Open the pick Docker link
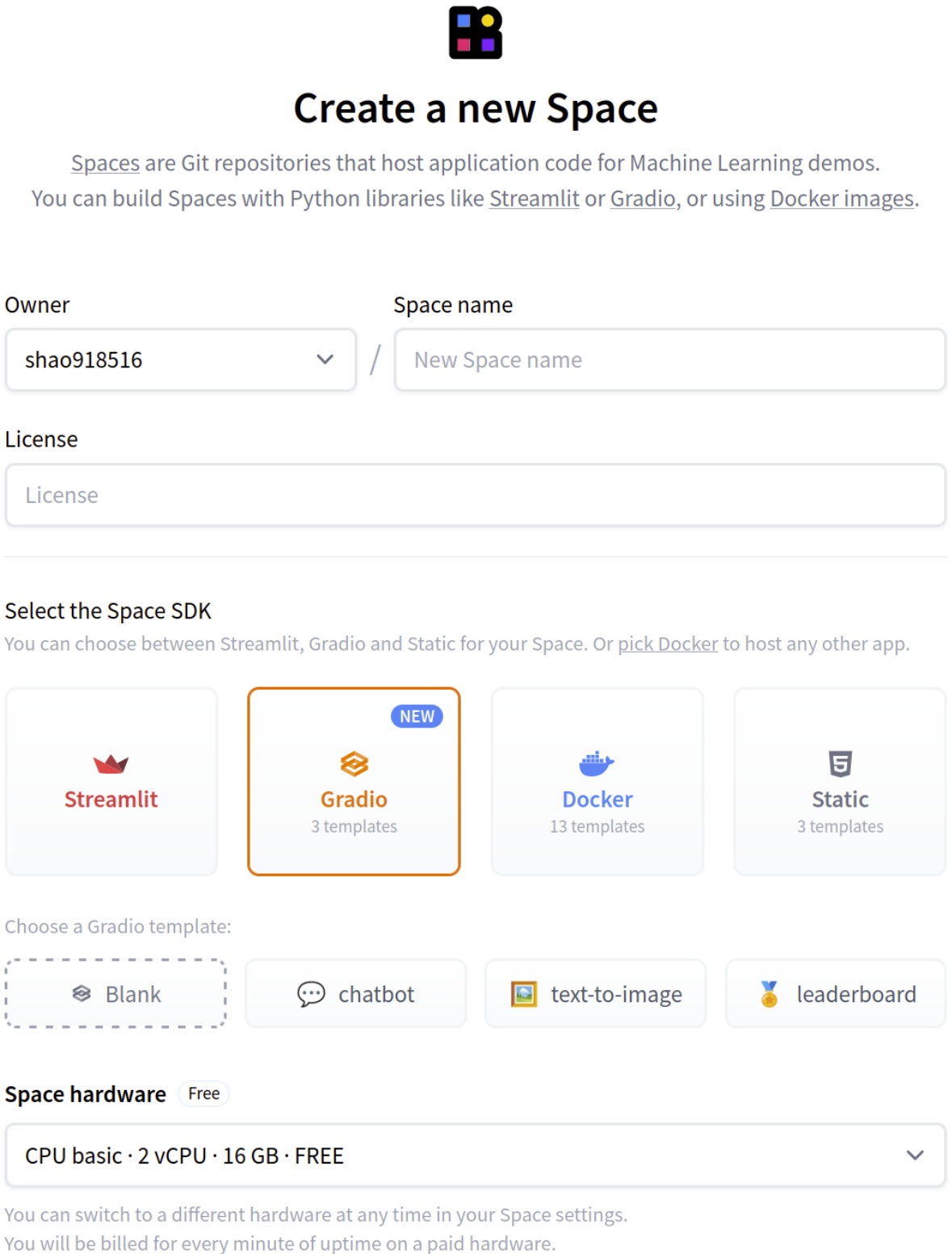This screenshot has width=952, height=1254. [668, 644]
